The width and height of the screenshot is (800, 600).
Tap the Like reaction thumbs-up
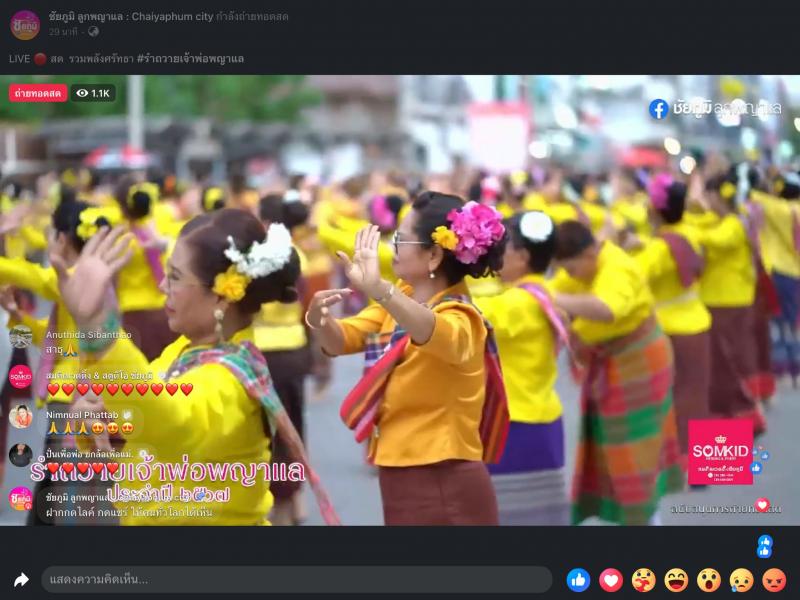click(x=578, y=580)
